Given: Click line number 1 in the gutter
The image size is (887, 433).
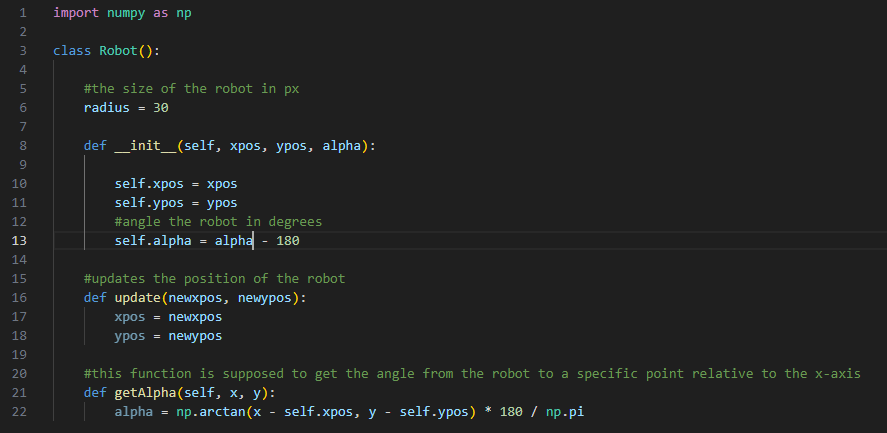Looking at the screenshot, I should [23, 13].
